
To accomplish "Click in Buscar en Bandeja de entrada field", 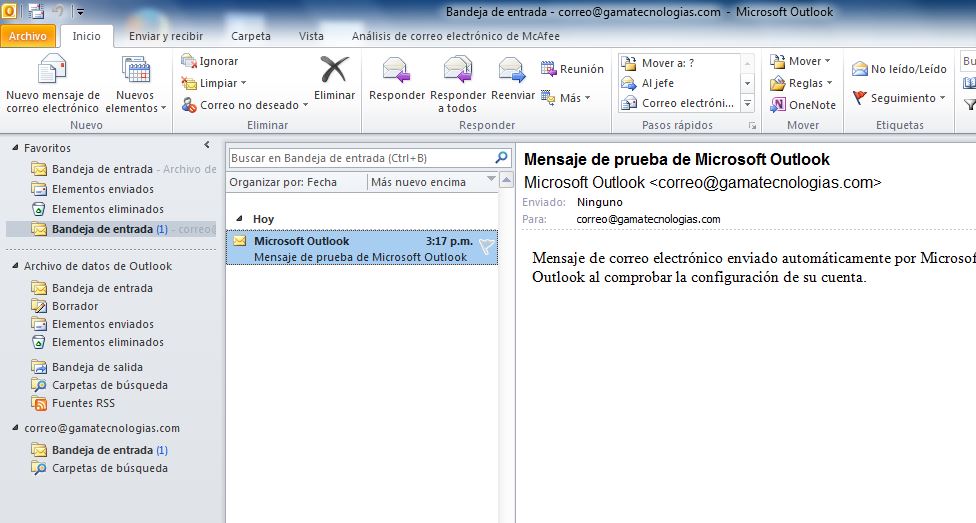I will [x=361, y=158].
